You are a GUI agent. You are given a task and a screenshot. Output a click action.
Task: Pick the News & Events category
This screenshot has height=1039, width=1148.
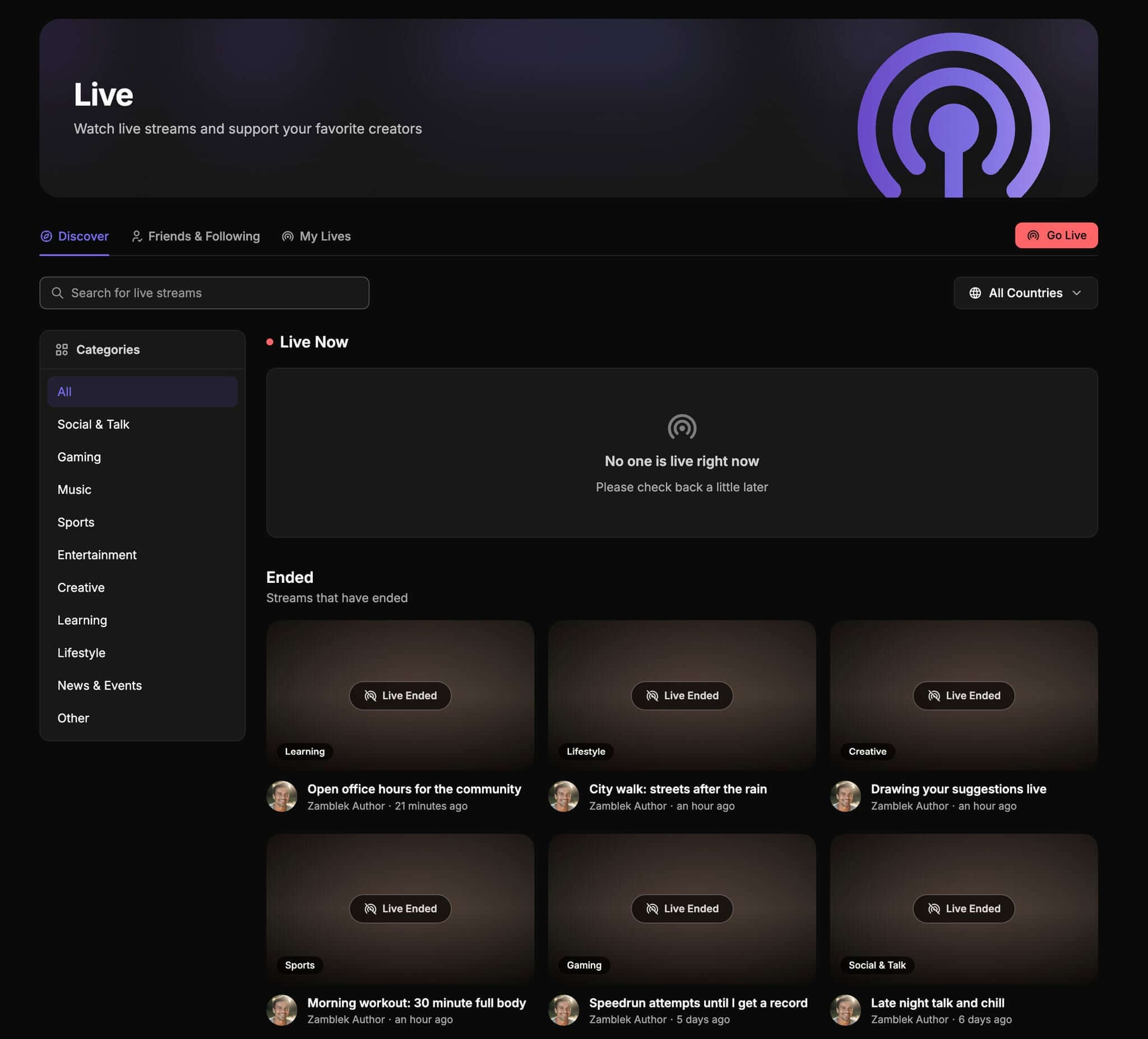(142, 685)
